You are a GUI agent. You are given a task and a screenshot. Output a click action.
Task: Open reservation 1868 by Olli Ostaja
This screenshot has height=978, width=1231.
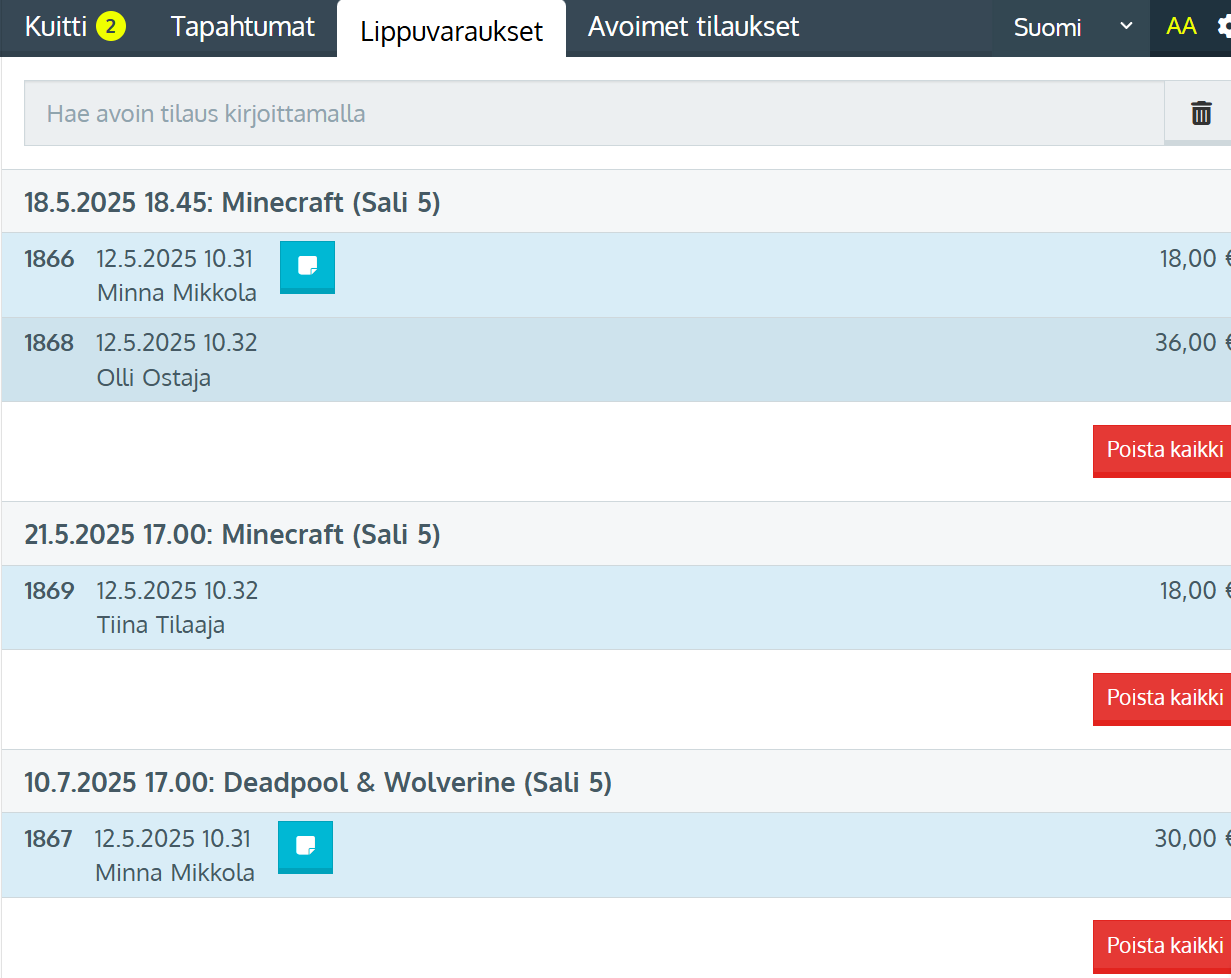pos(600,360)
